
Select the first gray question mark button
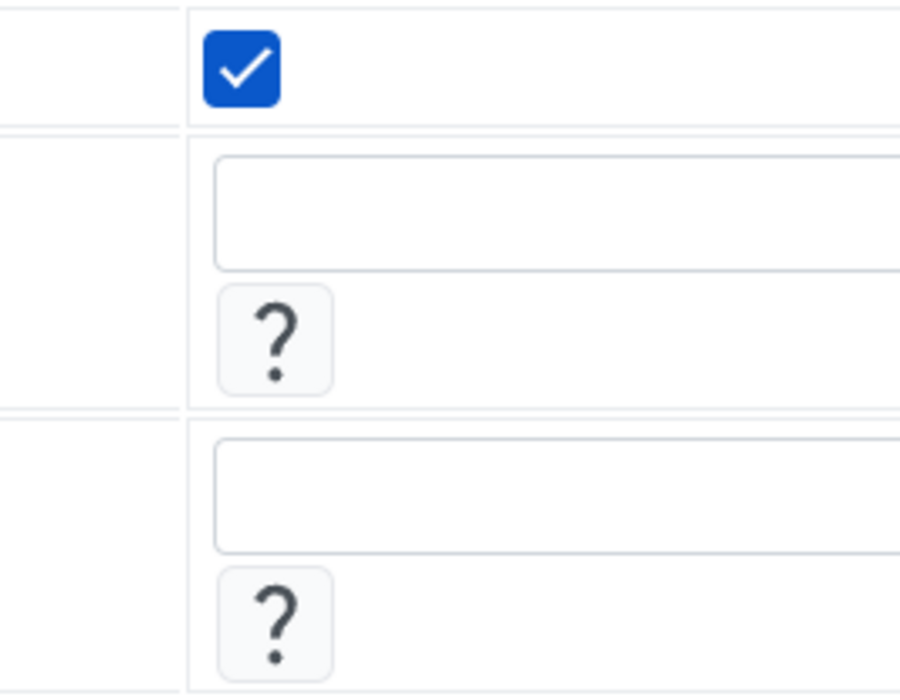(276, 340)
